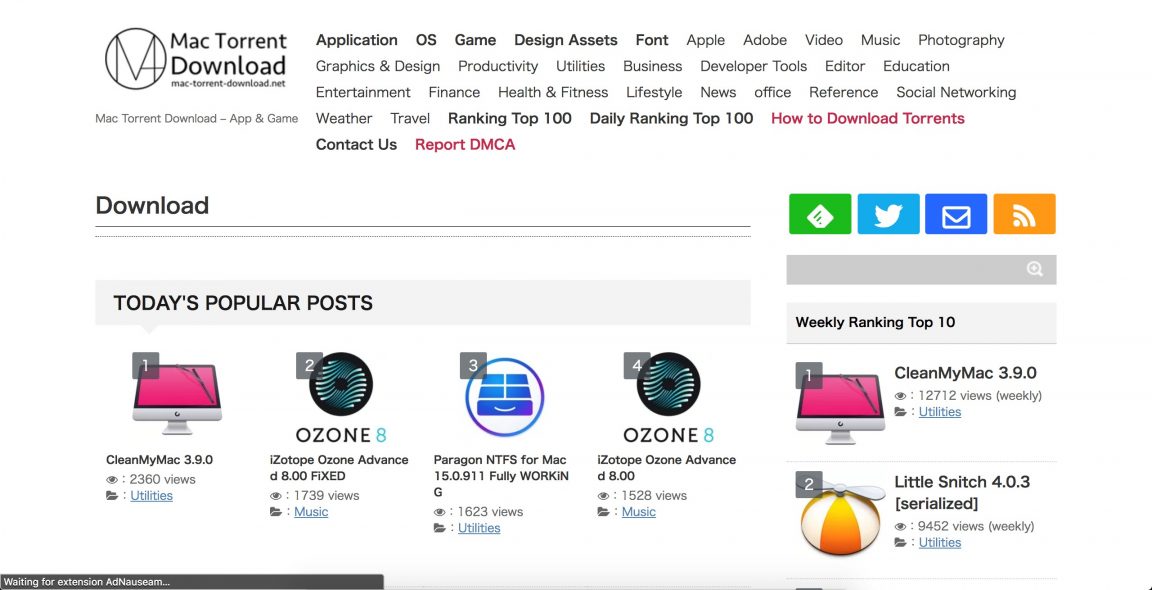Viewport: 1152px width, 590px height.
Task: Open CleanMyMac icon in Weekly Ranking
Action: (x=840, y=403)
